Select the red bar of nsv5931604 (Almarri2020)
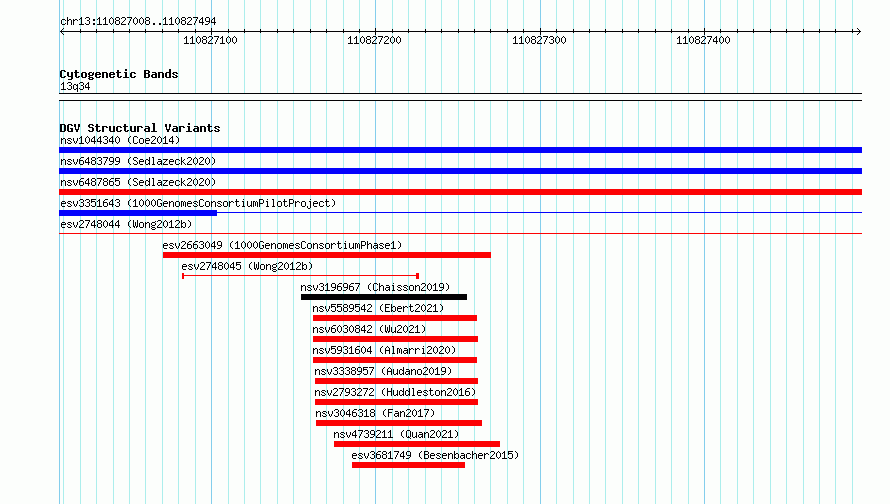Image resolution: width=890 pixels, height=504 pixels. 395,360
